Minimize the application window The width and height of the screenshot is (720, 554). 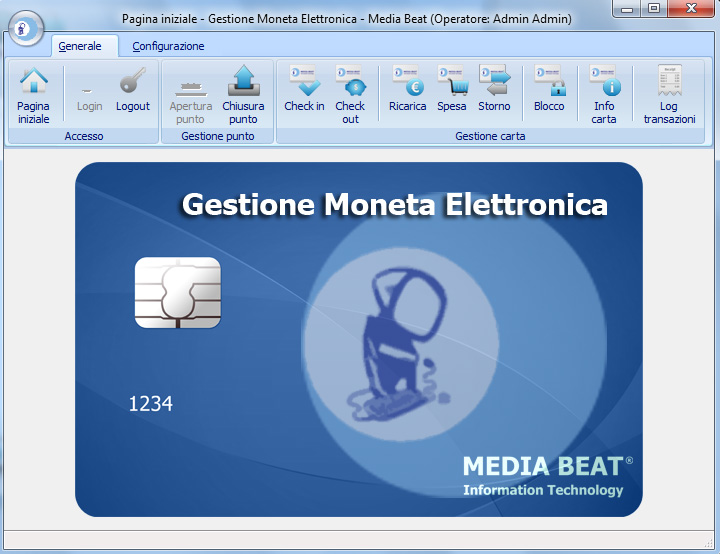pyautogui.click(x=627, y=8)
